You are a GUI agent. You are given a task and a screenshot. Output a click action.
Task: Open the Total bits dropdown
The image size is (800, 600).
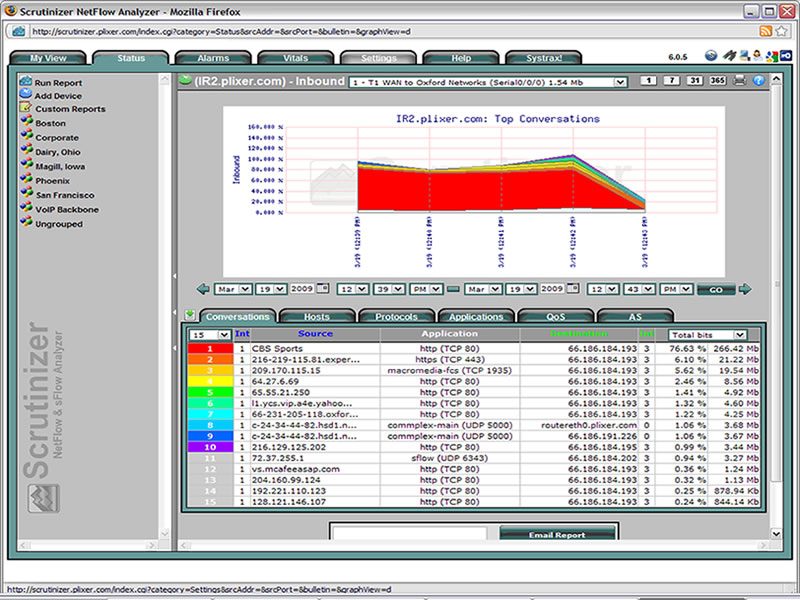708,335
